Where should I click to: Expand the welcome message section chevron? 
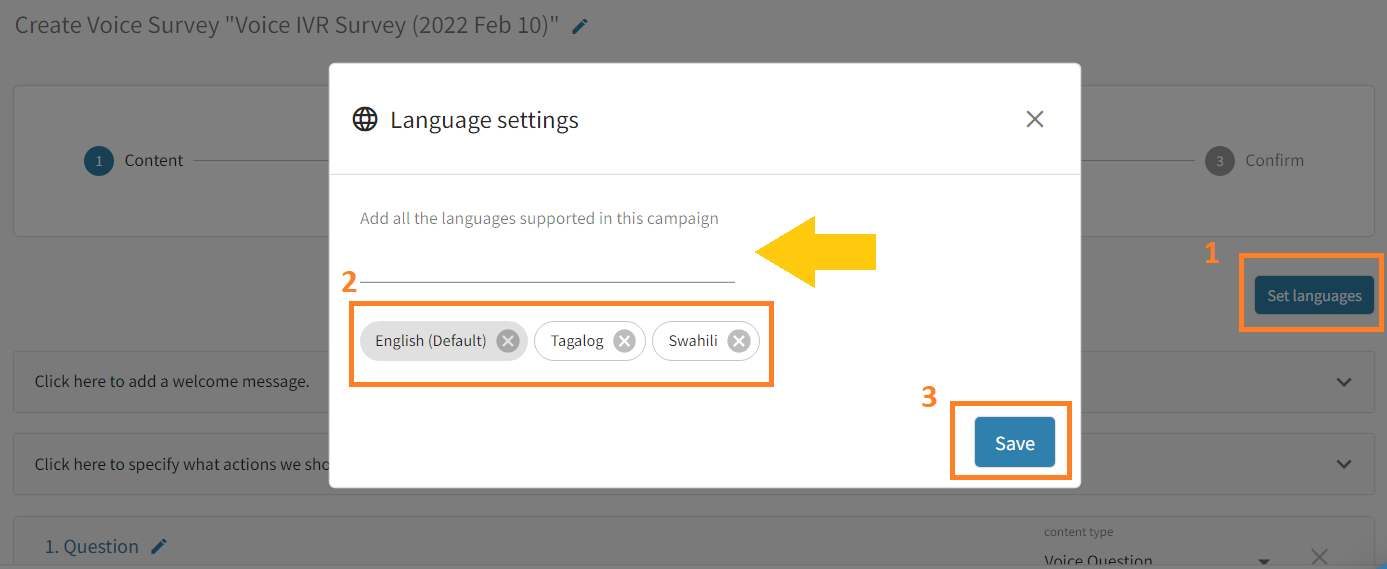click(1344, 382)
